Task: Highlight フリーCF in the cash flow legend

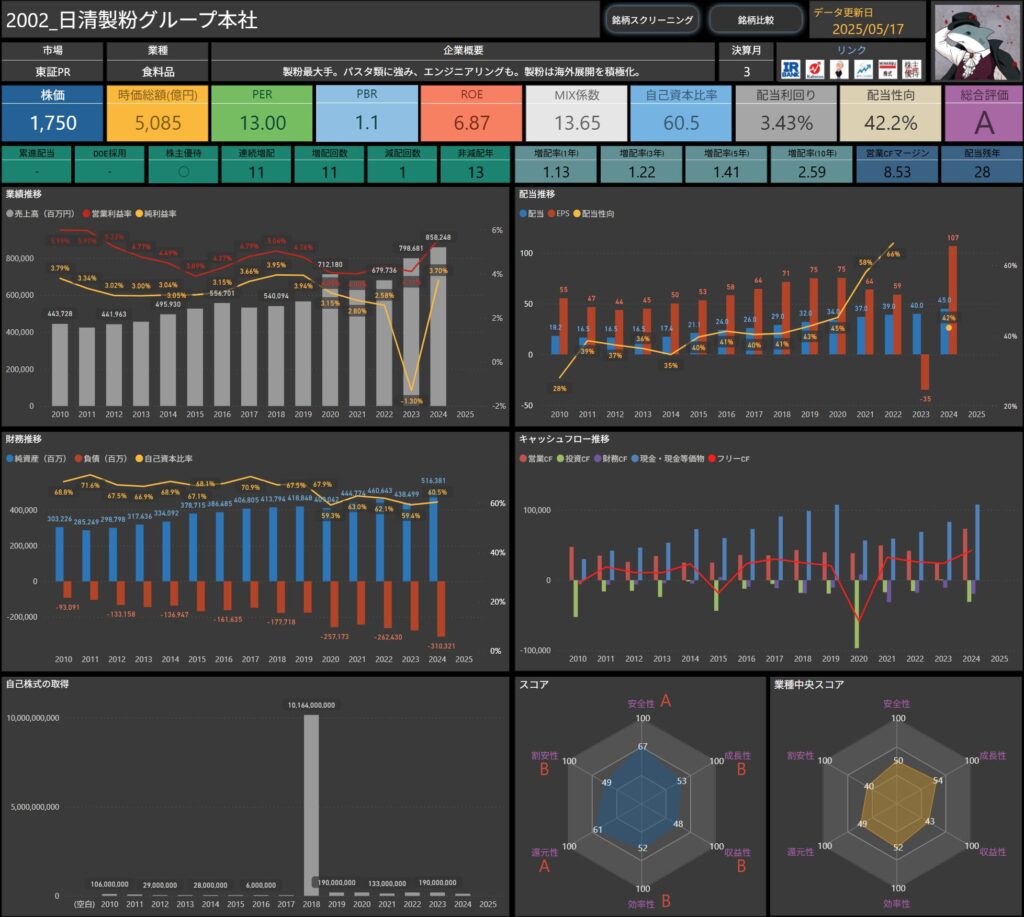Action: coord(729,458)
